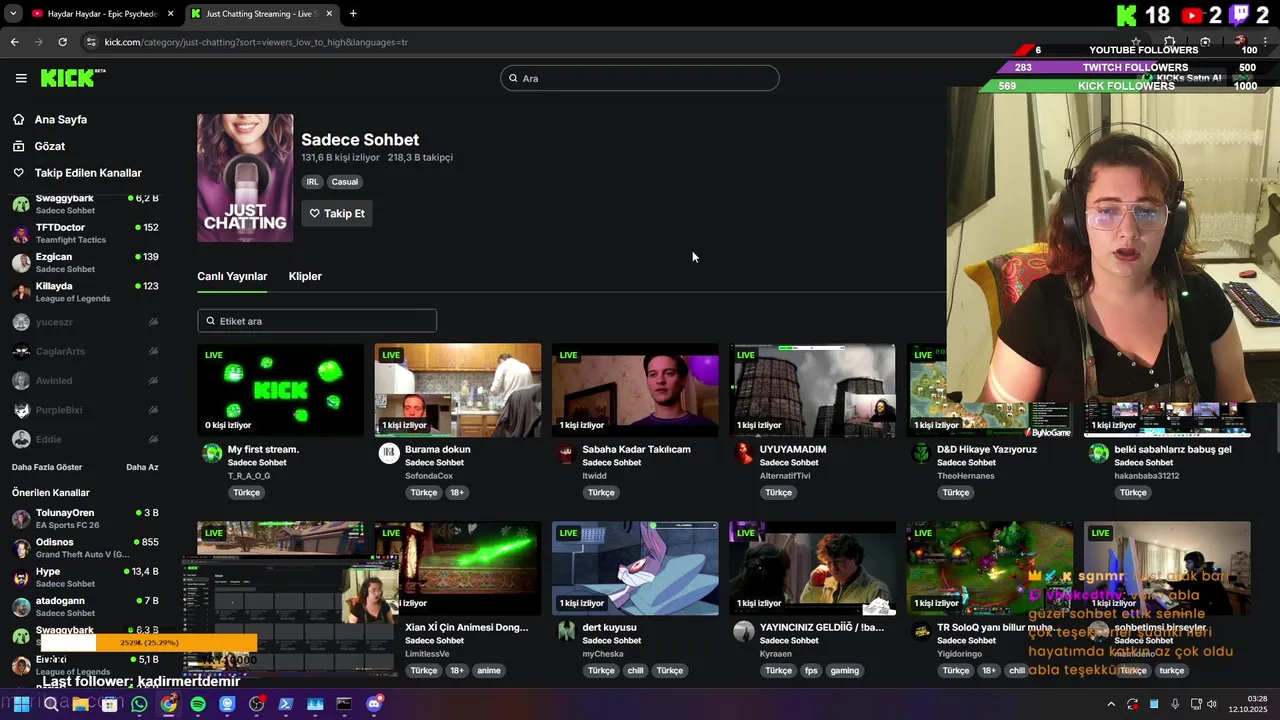Click TheoHernanes channel avatar
The width and height of the screenshot is (1280, 720).
[921, 454]
